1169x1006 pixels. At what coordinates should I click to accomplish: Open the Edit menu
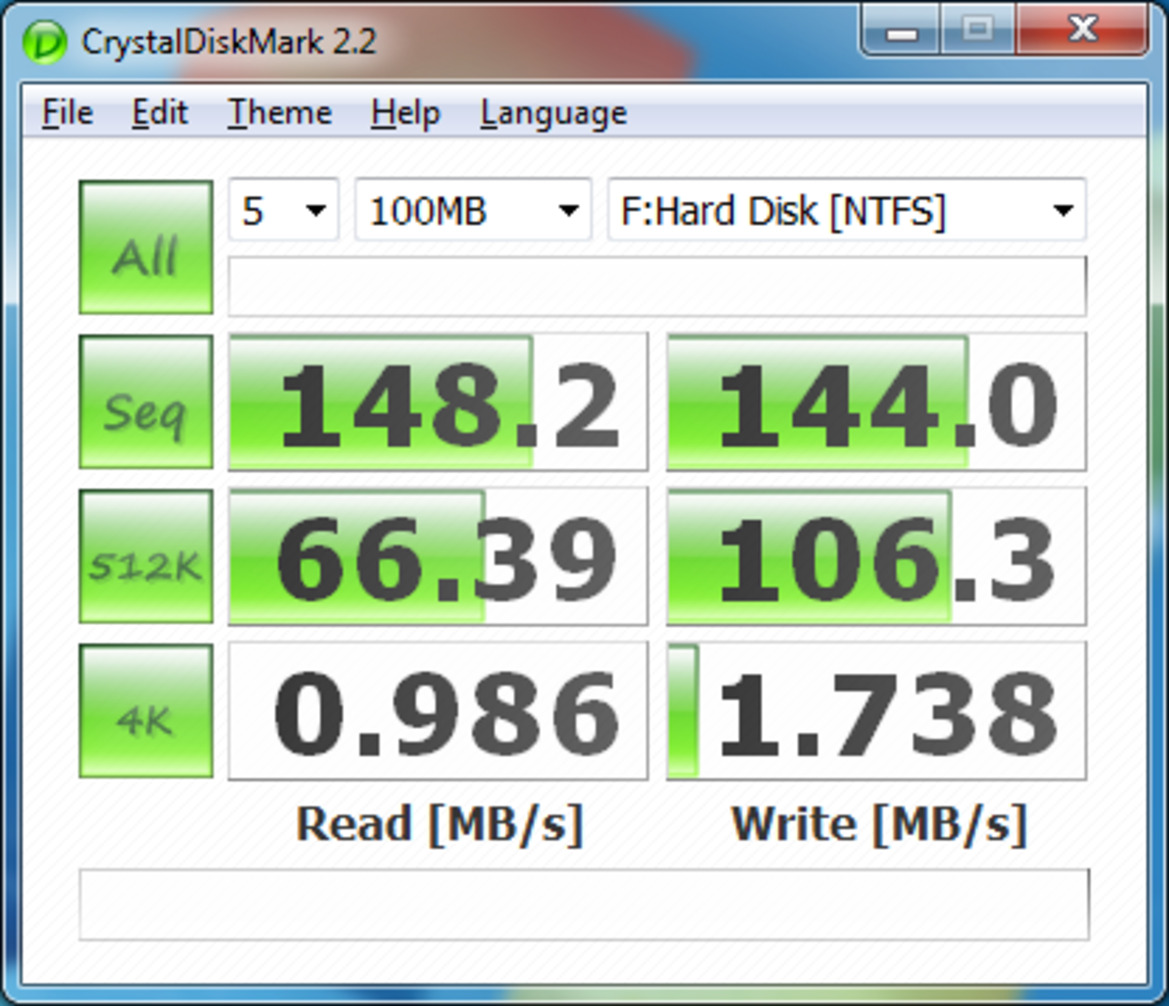click(160, 113)
